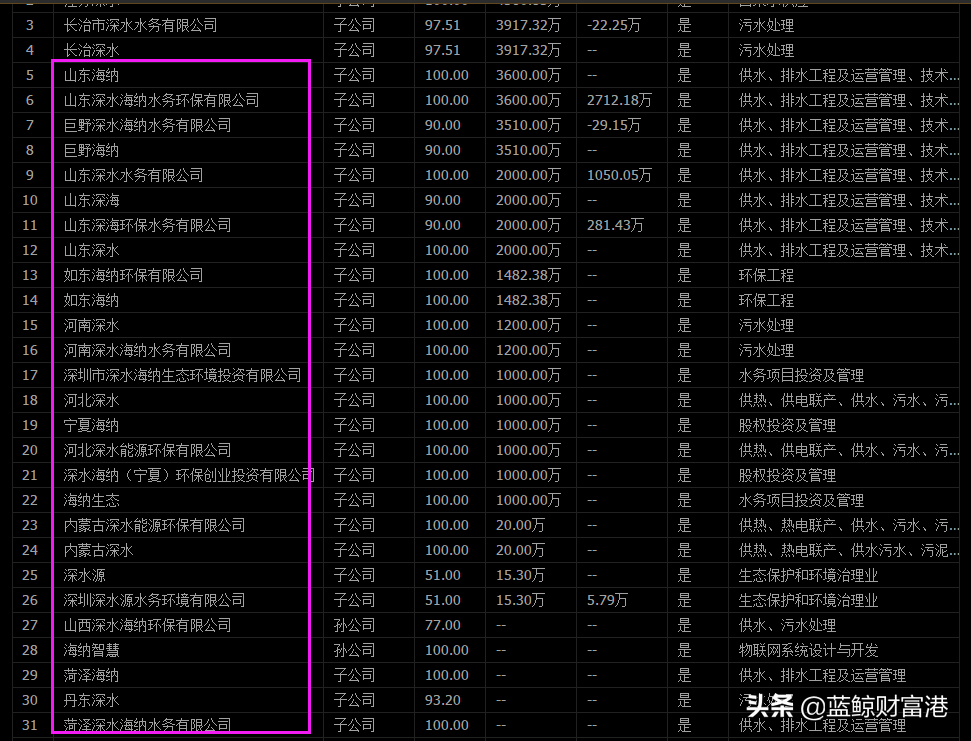
Task: Click 如东海纳环保有限公司 entry
Action: (x=133, y=275)
